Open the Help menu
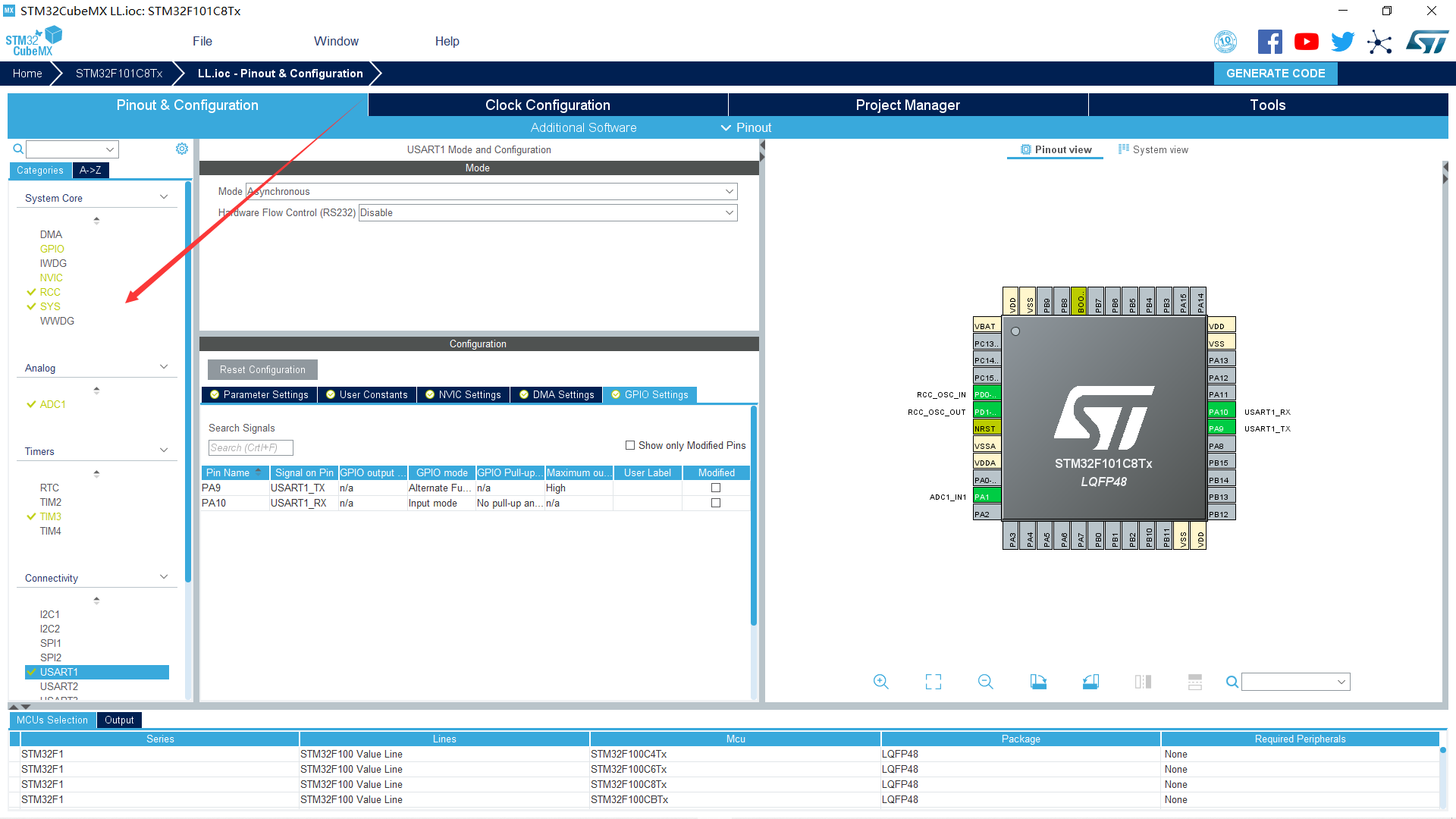Image resolution: width=1456 pixels, height=819 pixels. (447, 41)
